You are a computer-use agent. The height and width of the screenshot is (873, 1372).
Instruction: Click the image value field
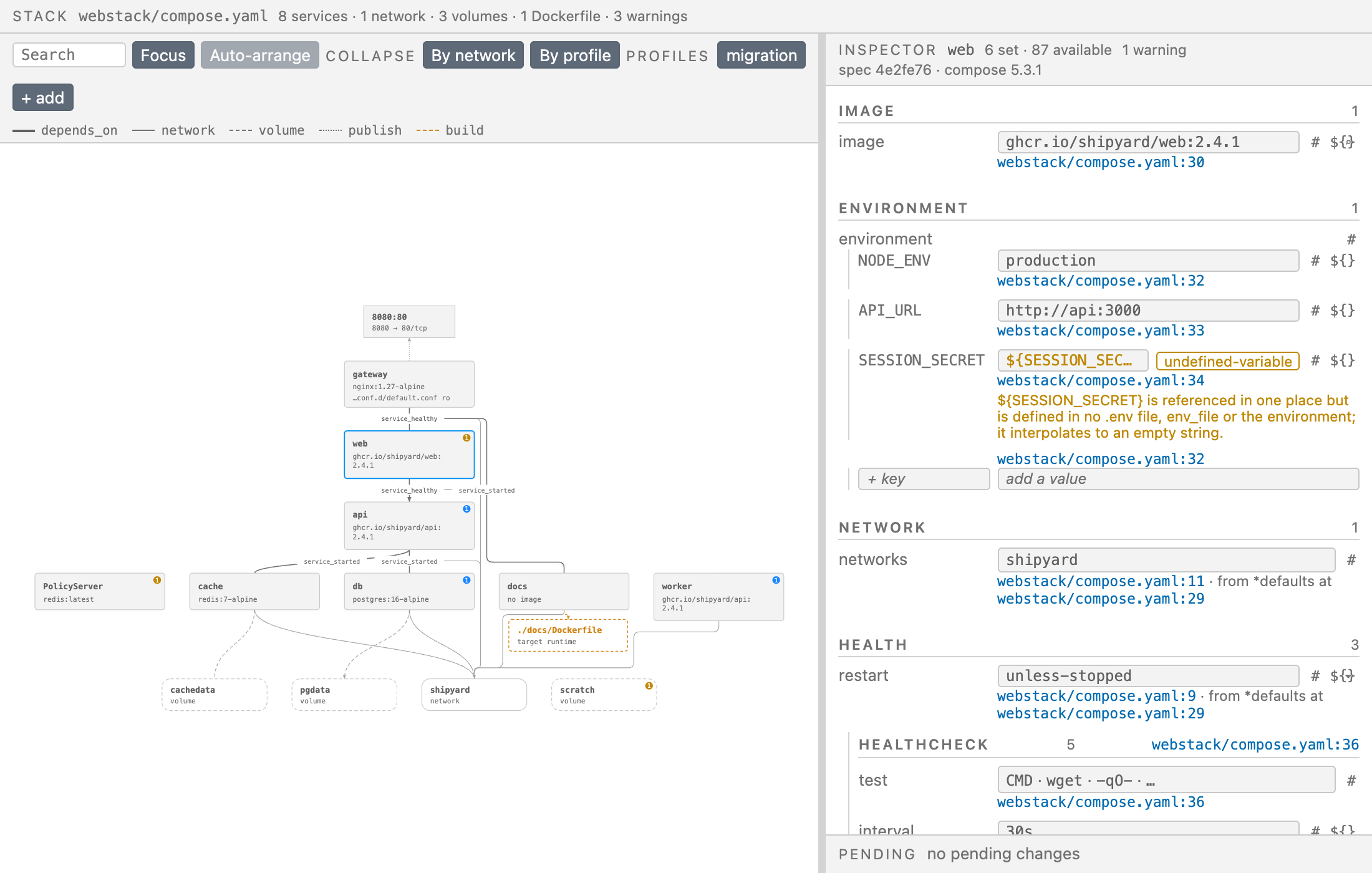1149,142
